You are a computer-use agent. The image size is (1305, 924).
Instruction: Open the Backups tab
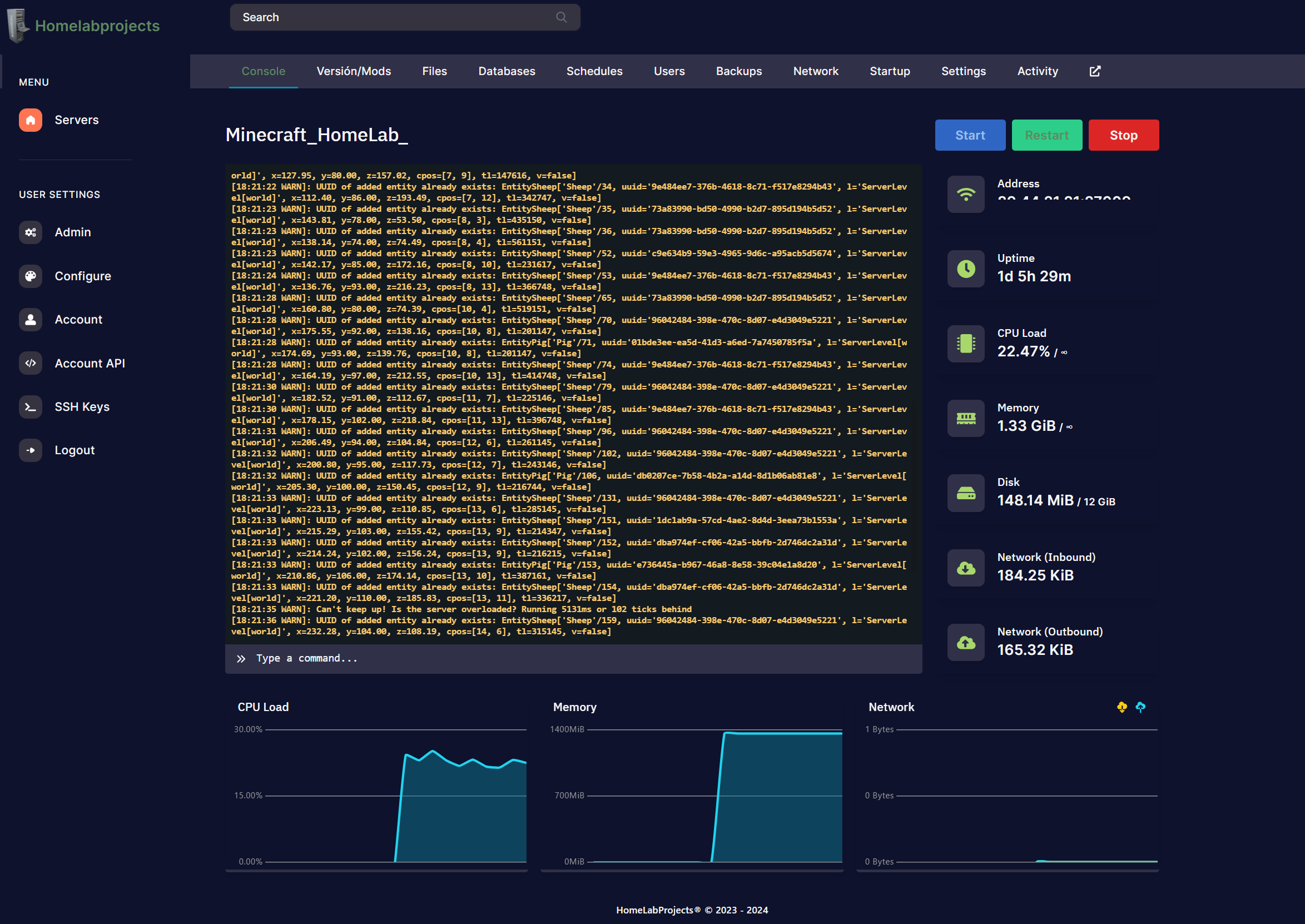pyautogui.click(x=738, y=71)
